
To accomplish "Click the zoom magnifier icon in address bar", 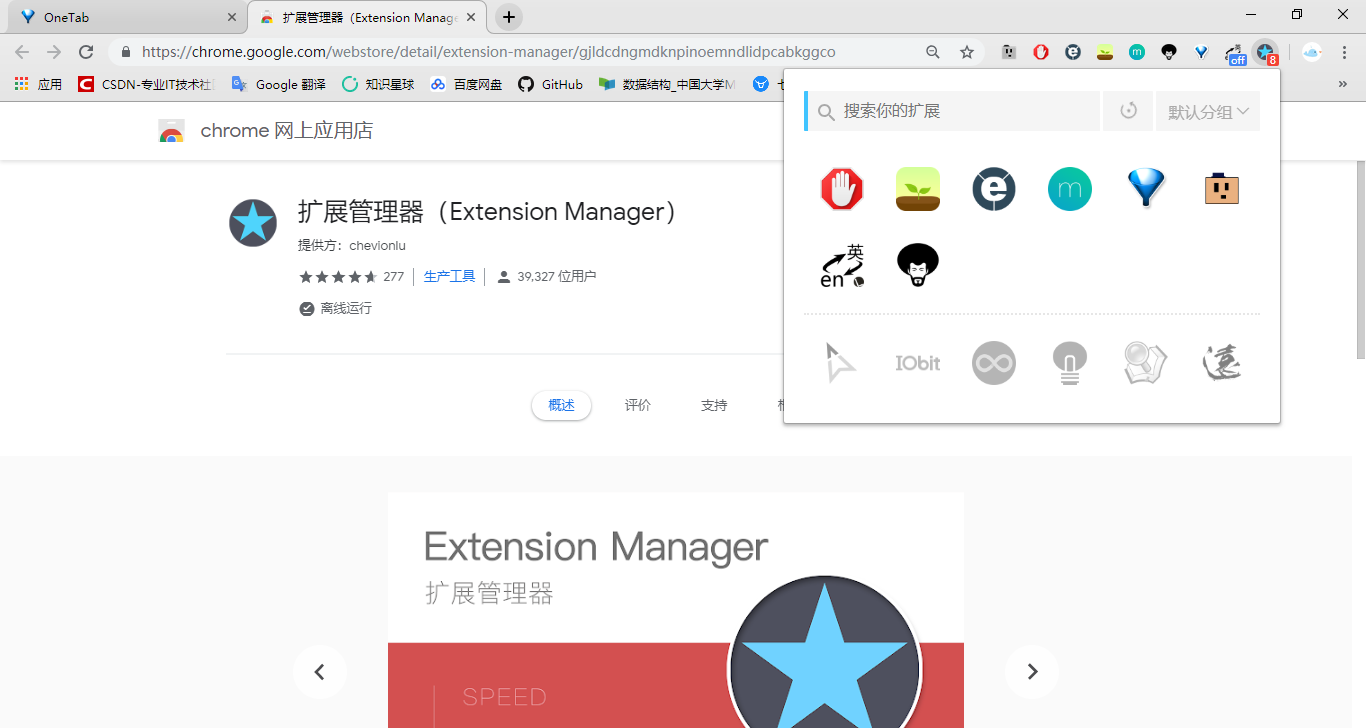I will click(x=933, y=52).
